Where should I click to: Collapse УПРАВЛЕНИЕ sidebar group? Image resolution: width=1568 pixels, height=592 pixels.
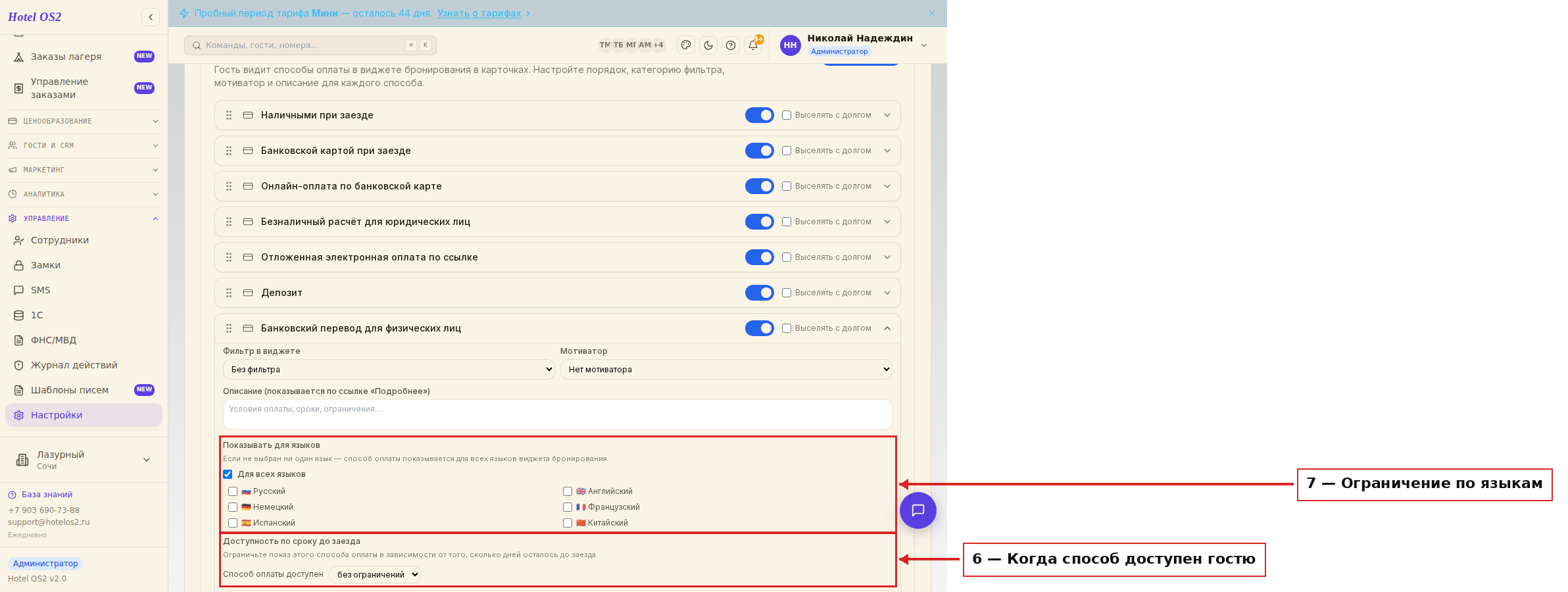click(84, 218)
